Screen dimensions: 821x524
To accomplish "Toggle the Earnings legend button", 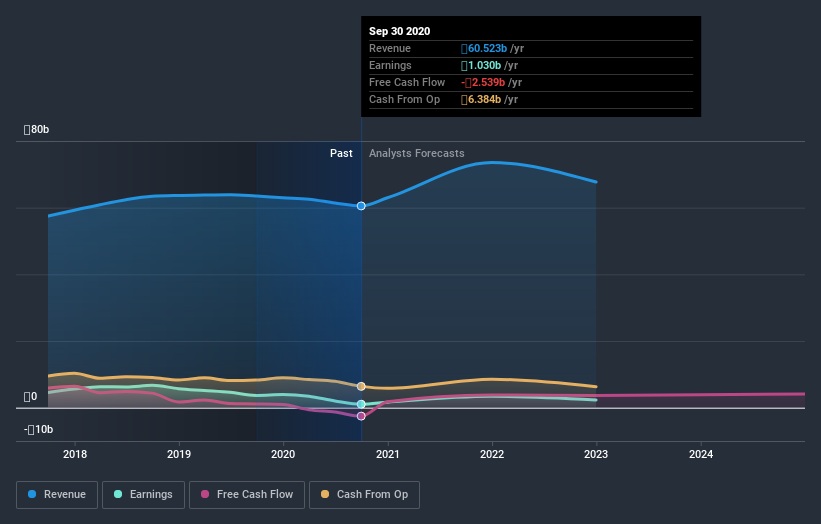I will pos(143,495).
